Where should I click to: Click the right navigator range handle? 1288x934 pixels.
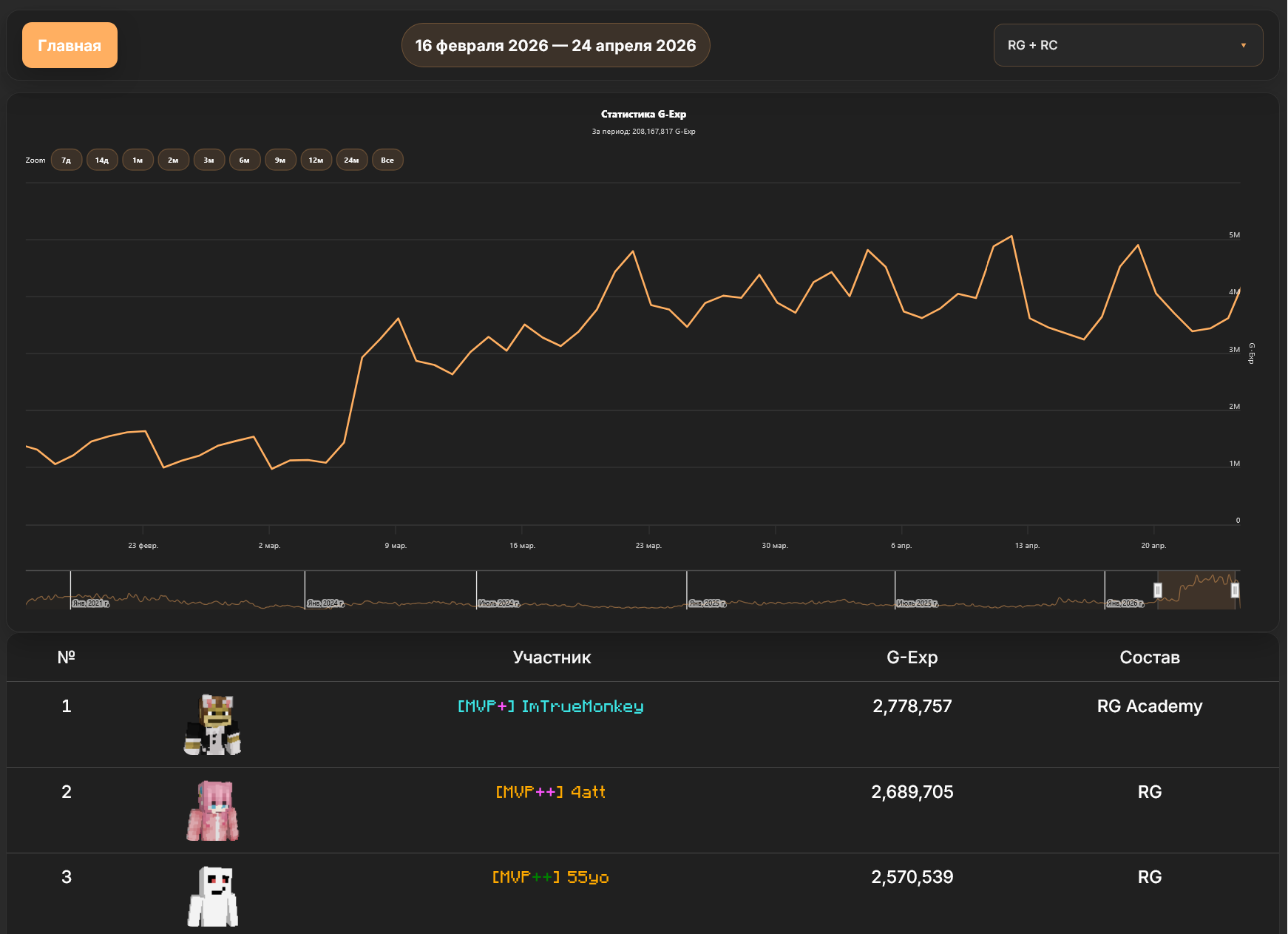(x=1235, y=590)
